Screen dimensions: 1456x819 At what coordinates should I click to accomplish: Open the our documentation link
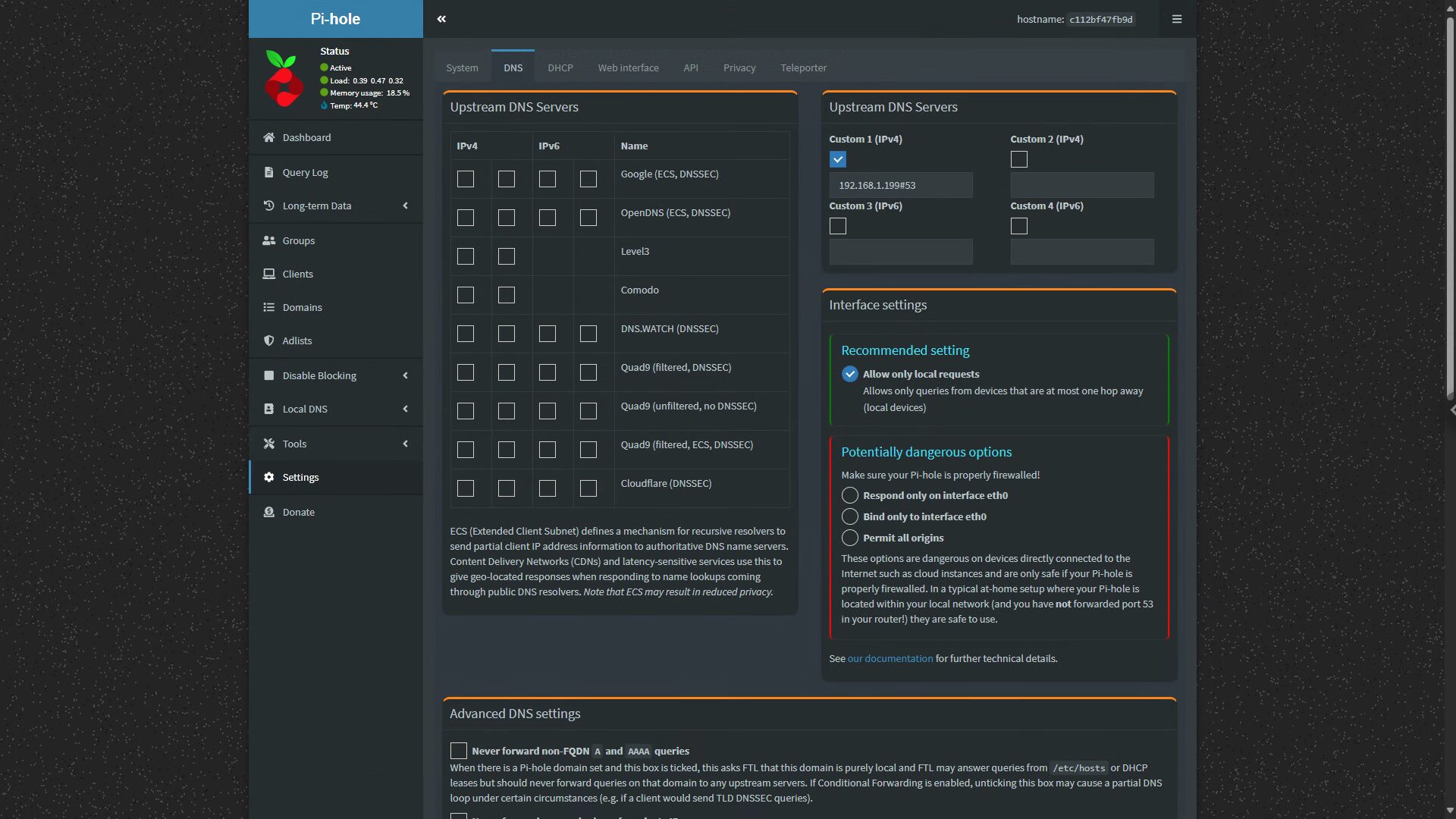890,658
